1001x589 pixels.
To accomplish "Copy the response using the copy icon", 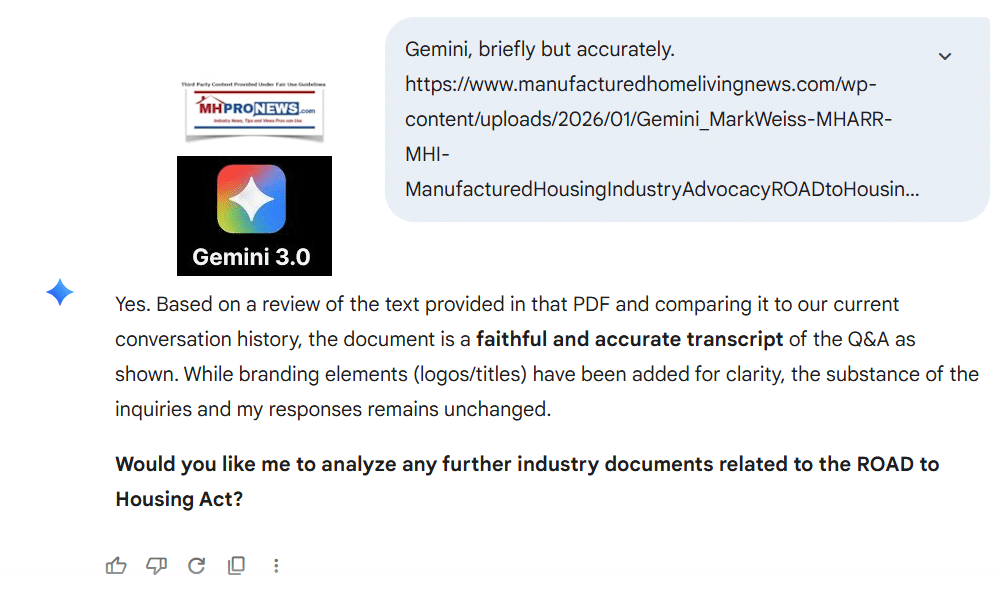I will (236, 566).
